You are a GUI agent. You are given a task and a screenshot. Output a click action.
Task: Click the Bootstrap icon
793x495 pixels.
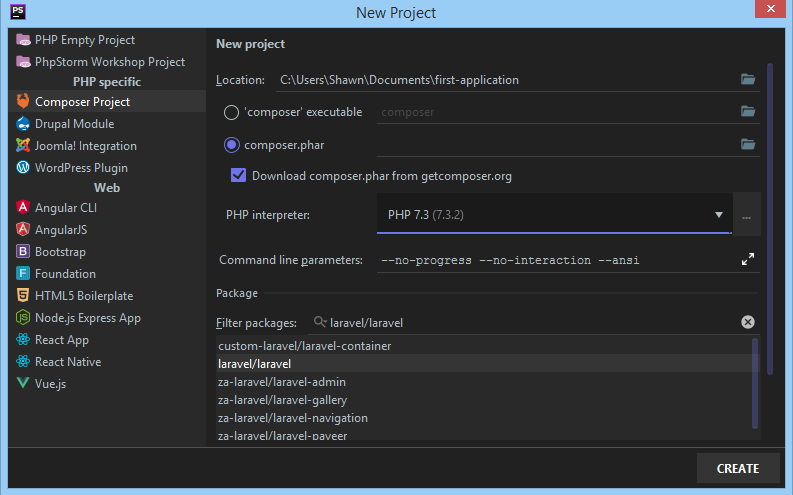tap(23, 251)
